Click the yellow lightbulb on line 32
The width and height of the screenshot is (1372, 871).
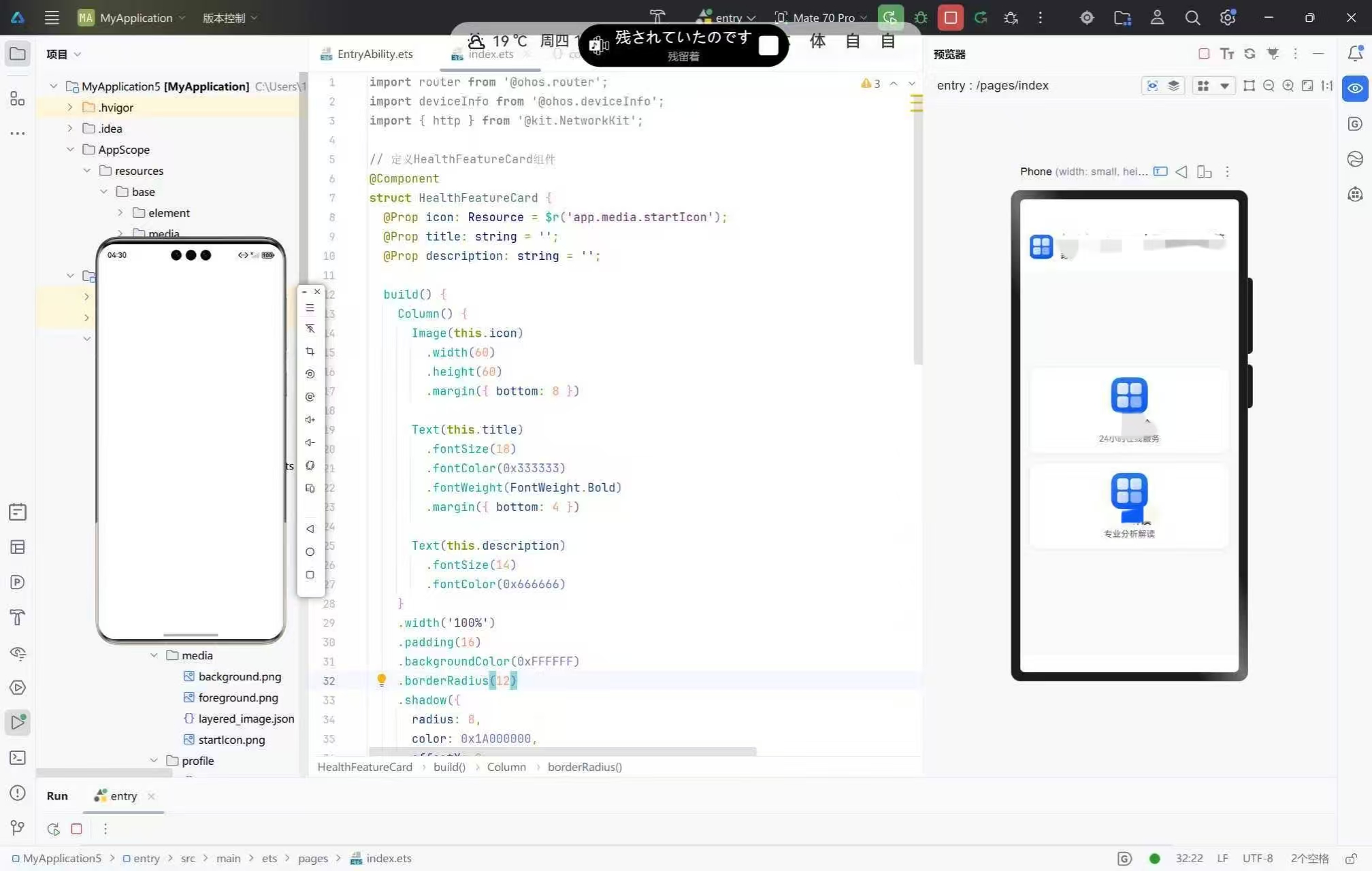point(382,680)
